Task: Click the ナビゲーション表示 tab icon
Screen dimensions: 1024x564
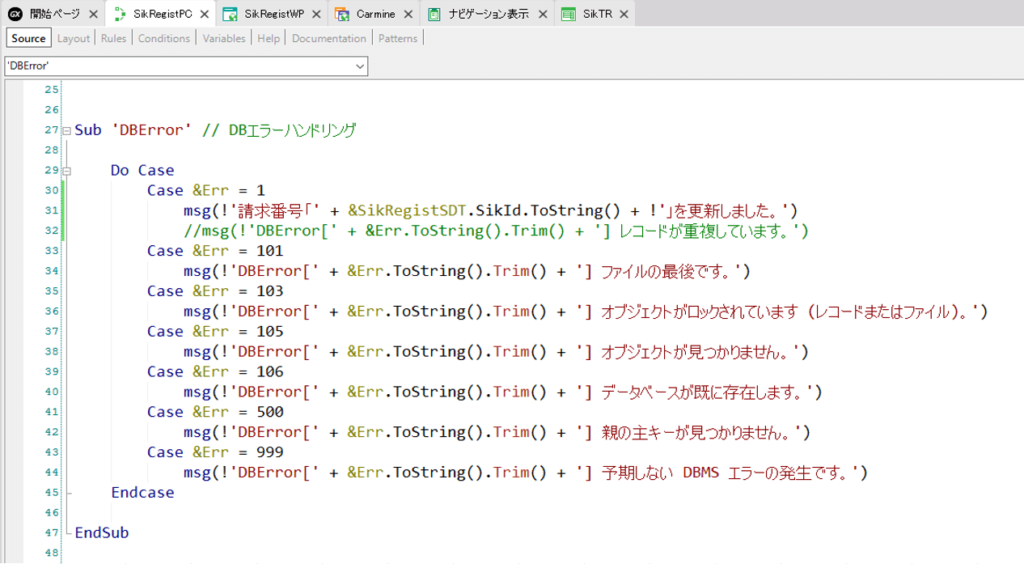Action: click(435, 14)
